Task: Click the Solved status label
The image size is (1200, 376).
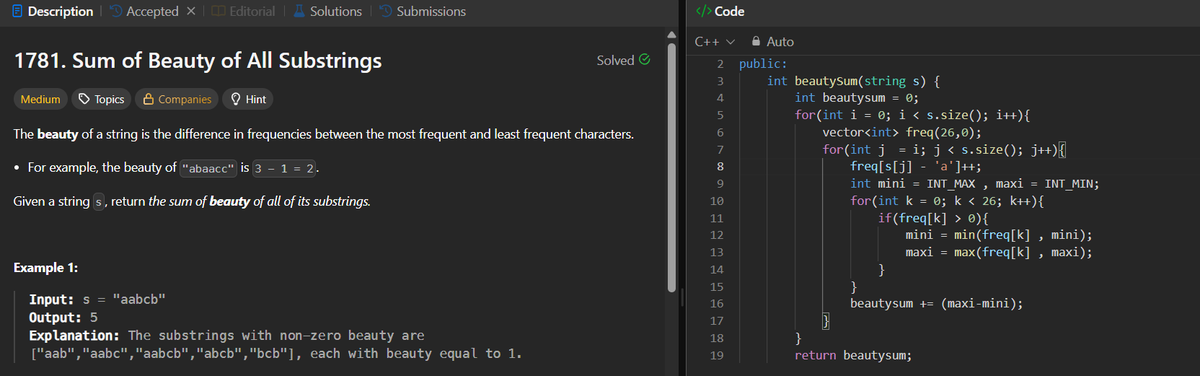Action: click(x=616, y=60)
